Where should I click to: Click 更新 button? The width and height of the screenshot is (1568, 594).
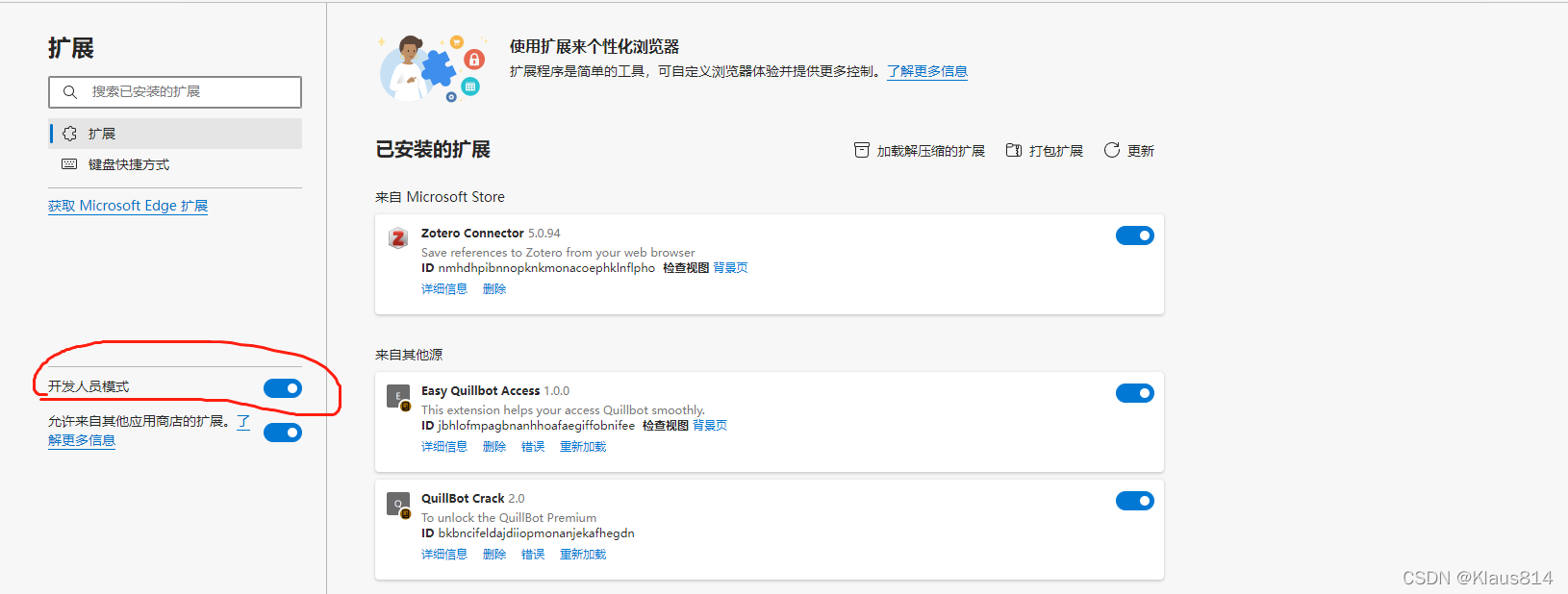tap(1129, 151)
